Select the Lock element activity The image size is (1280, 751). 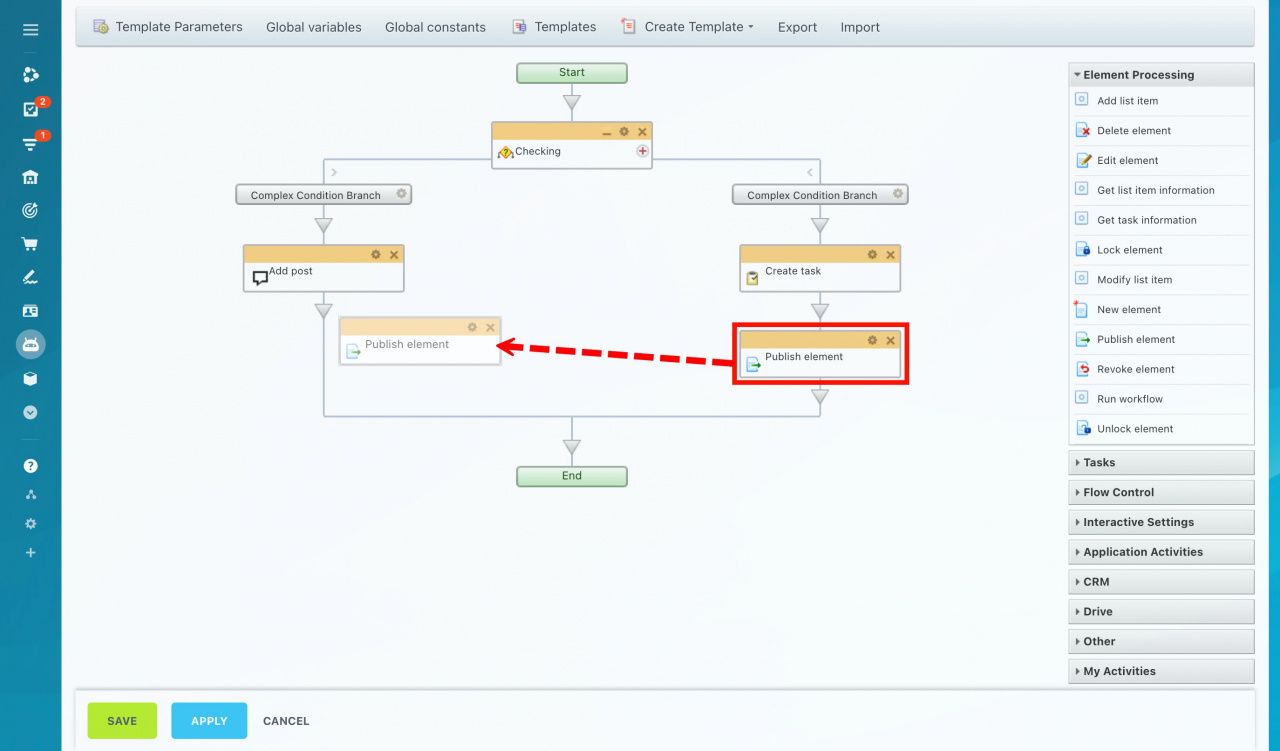click(1161, 250)
